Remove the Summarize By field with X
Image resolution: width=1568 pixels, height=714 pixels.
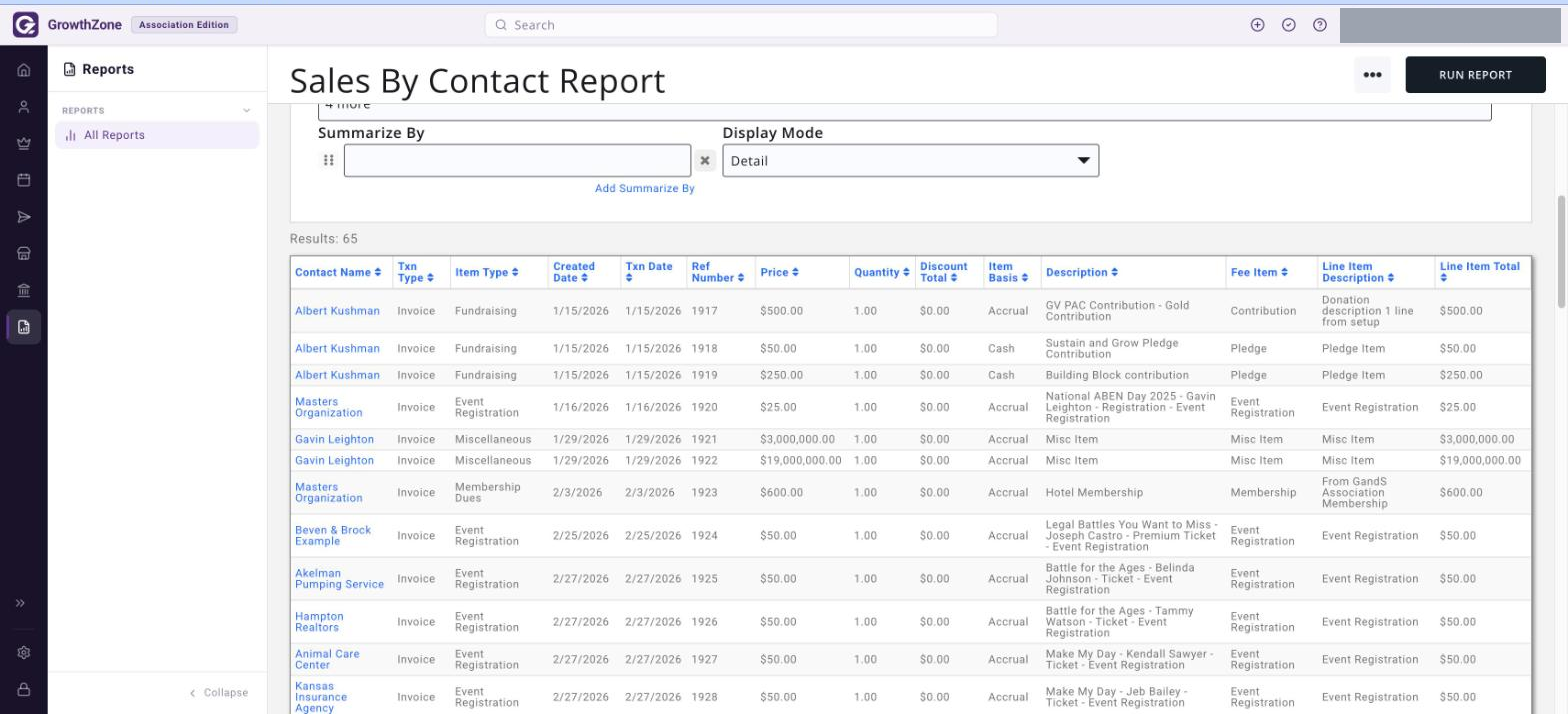[x=705, y=161]
